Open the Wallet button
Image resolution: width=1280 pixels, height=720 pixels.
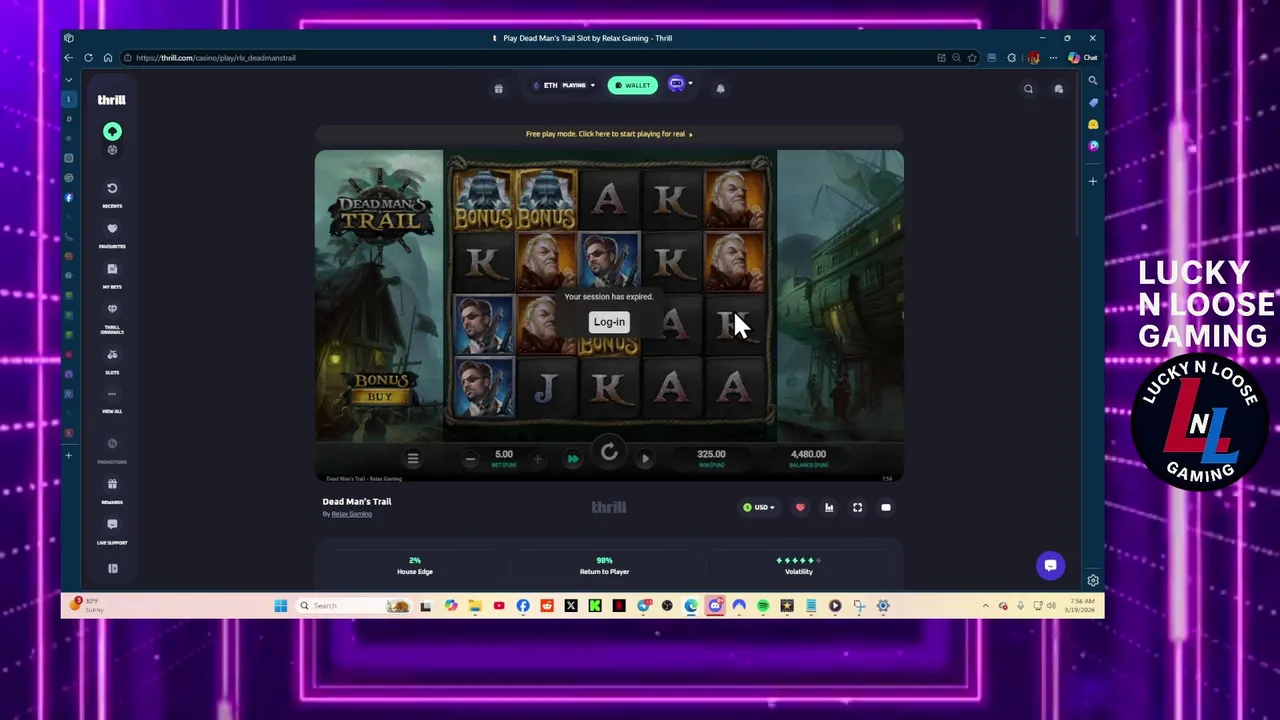(x=633, y=85)
